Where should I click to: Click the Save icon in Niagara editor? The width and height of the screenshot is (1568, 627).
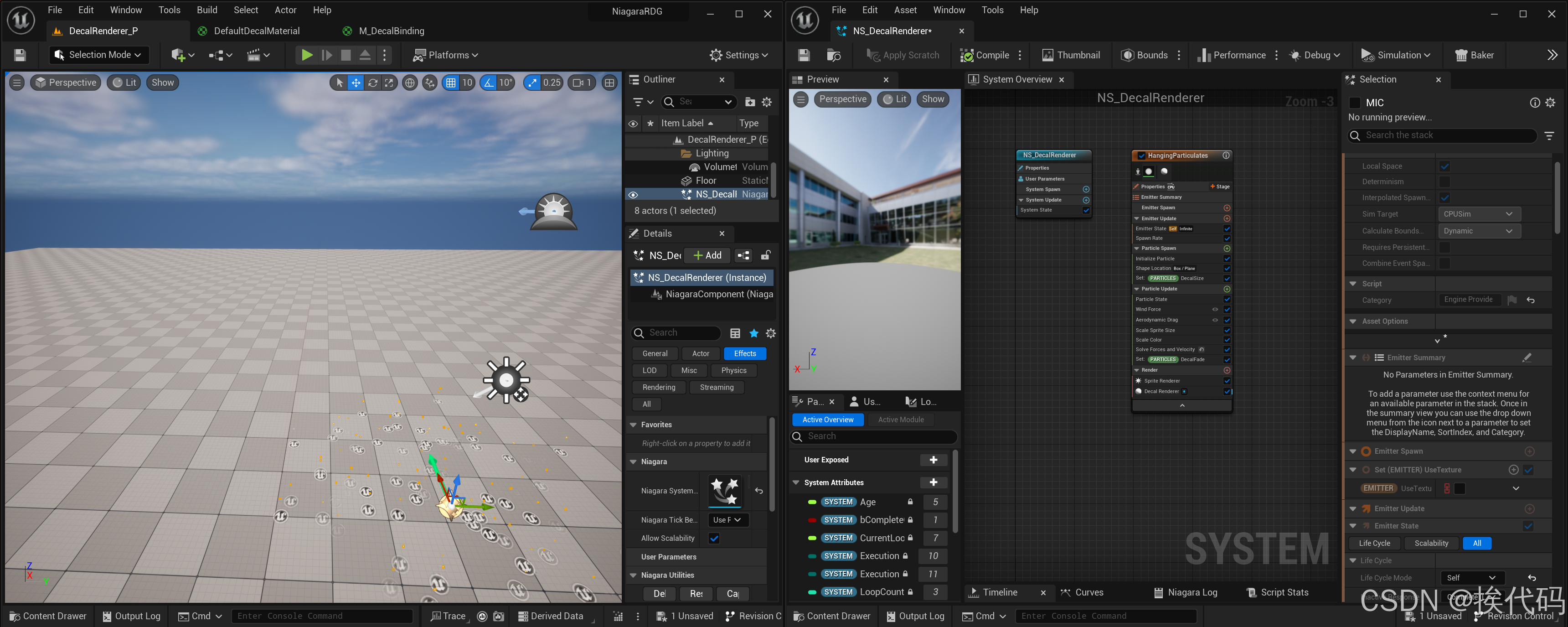(804, 55)
